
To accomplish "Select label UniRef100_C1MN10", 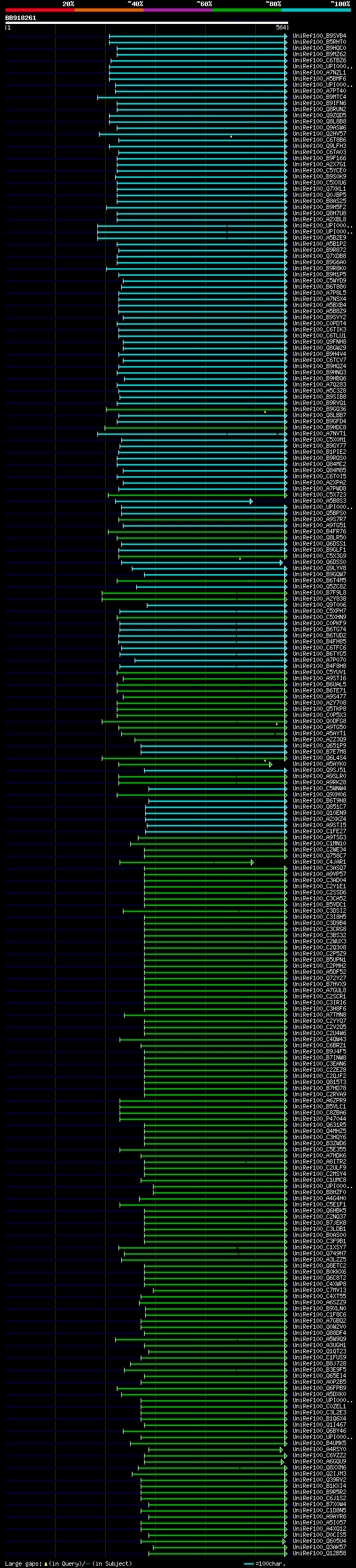I will [x=319, y=844].
